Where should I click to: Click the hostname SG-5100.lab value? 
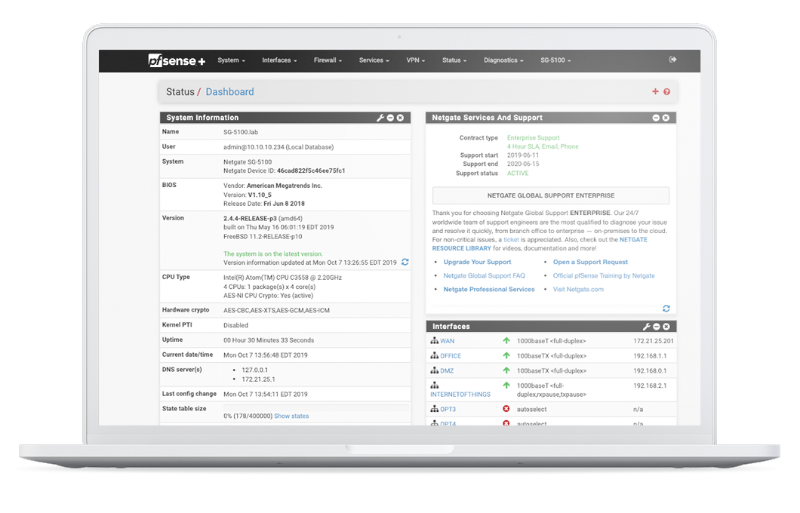(240, 132)
